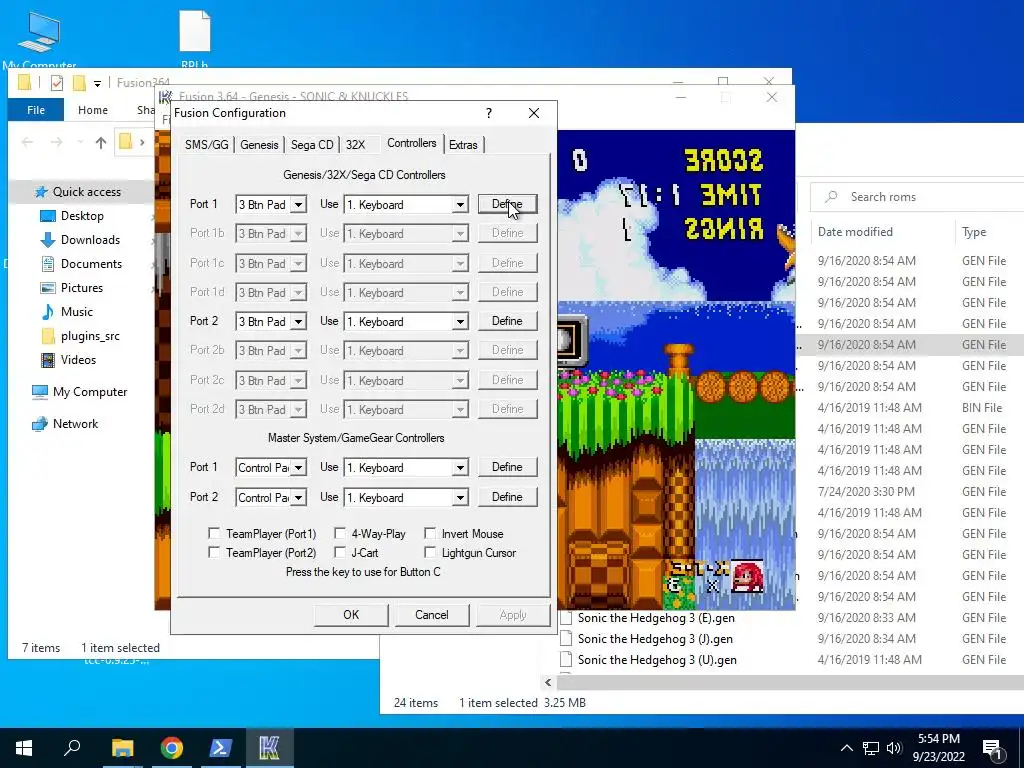Open taskbar search magnifier
The height and width of the screenshot is (768, 1024).
[x=72, y=748]
